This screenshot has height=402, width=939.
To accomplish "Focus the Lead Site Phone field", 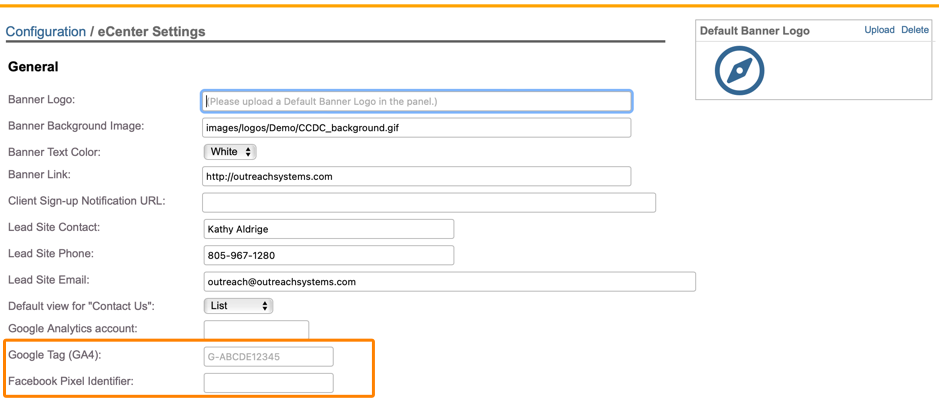I will tap(328, 255).
